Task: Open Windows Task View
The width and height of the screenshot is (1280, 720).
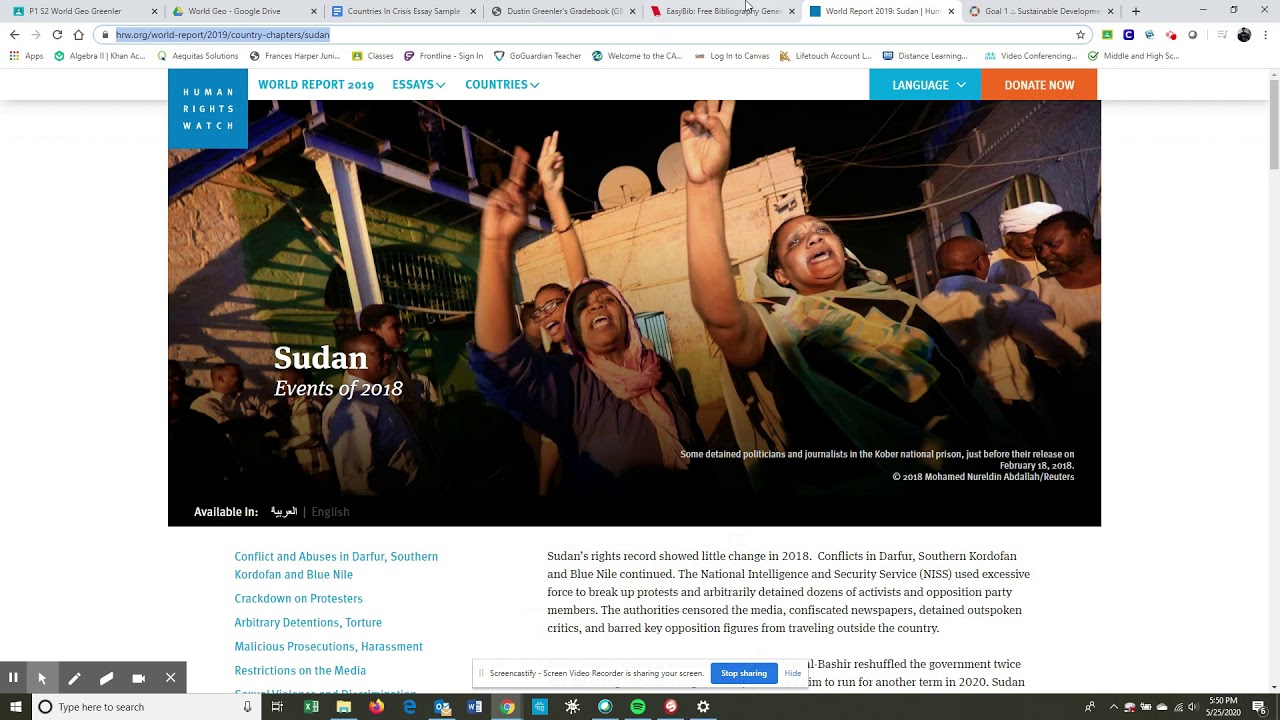Action: coord(277,707)
